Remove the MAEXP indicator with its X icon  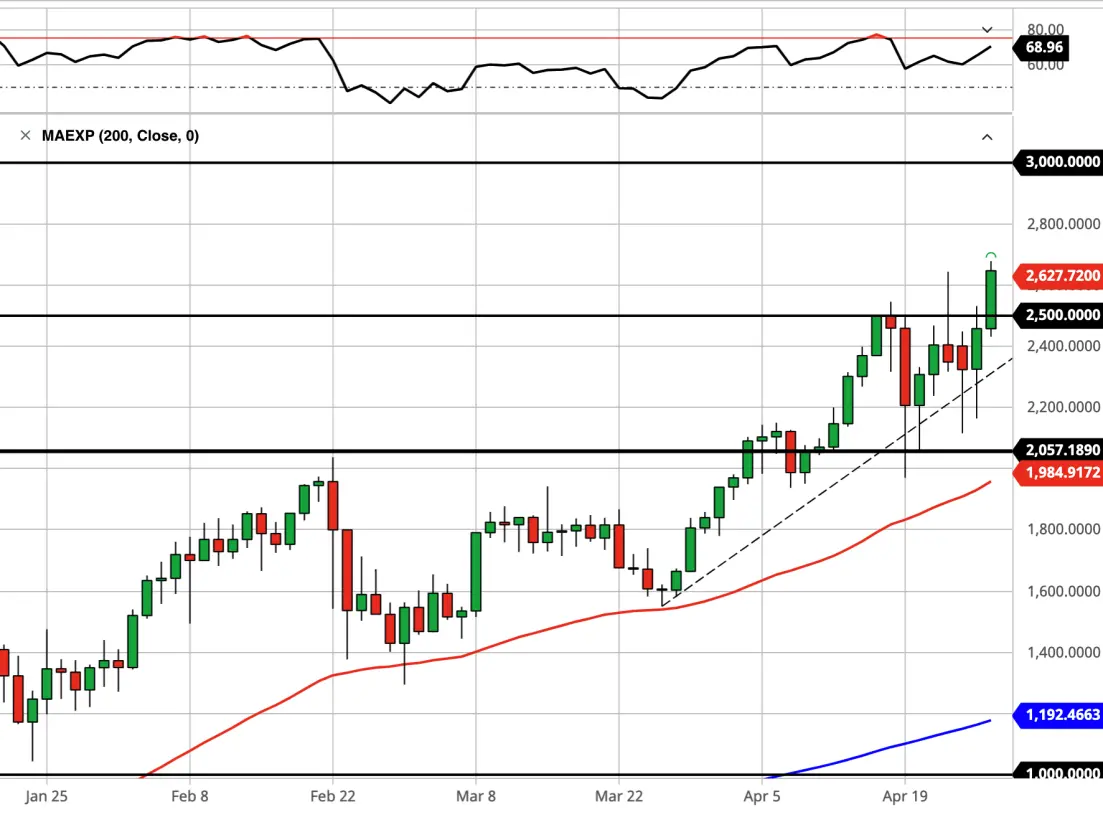pyautogui.click(x=25, y=135)
